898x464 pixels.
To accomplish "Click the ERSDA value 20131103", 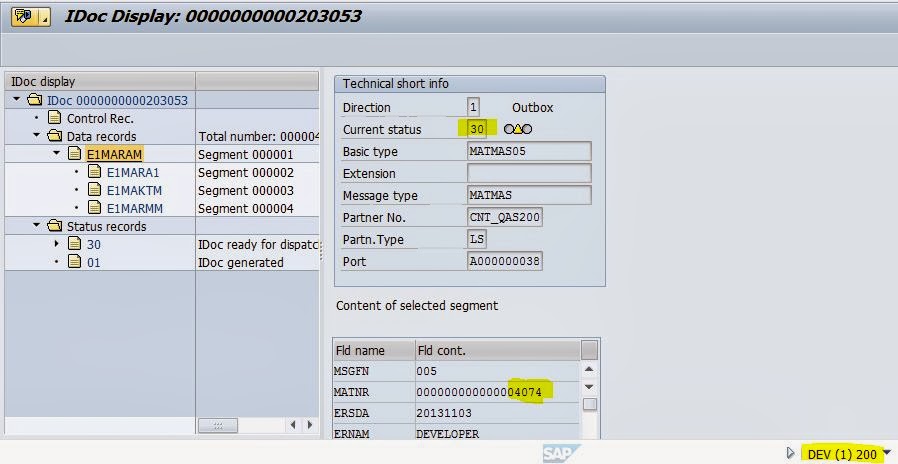I will (x=444, y=413).
